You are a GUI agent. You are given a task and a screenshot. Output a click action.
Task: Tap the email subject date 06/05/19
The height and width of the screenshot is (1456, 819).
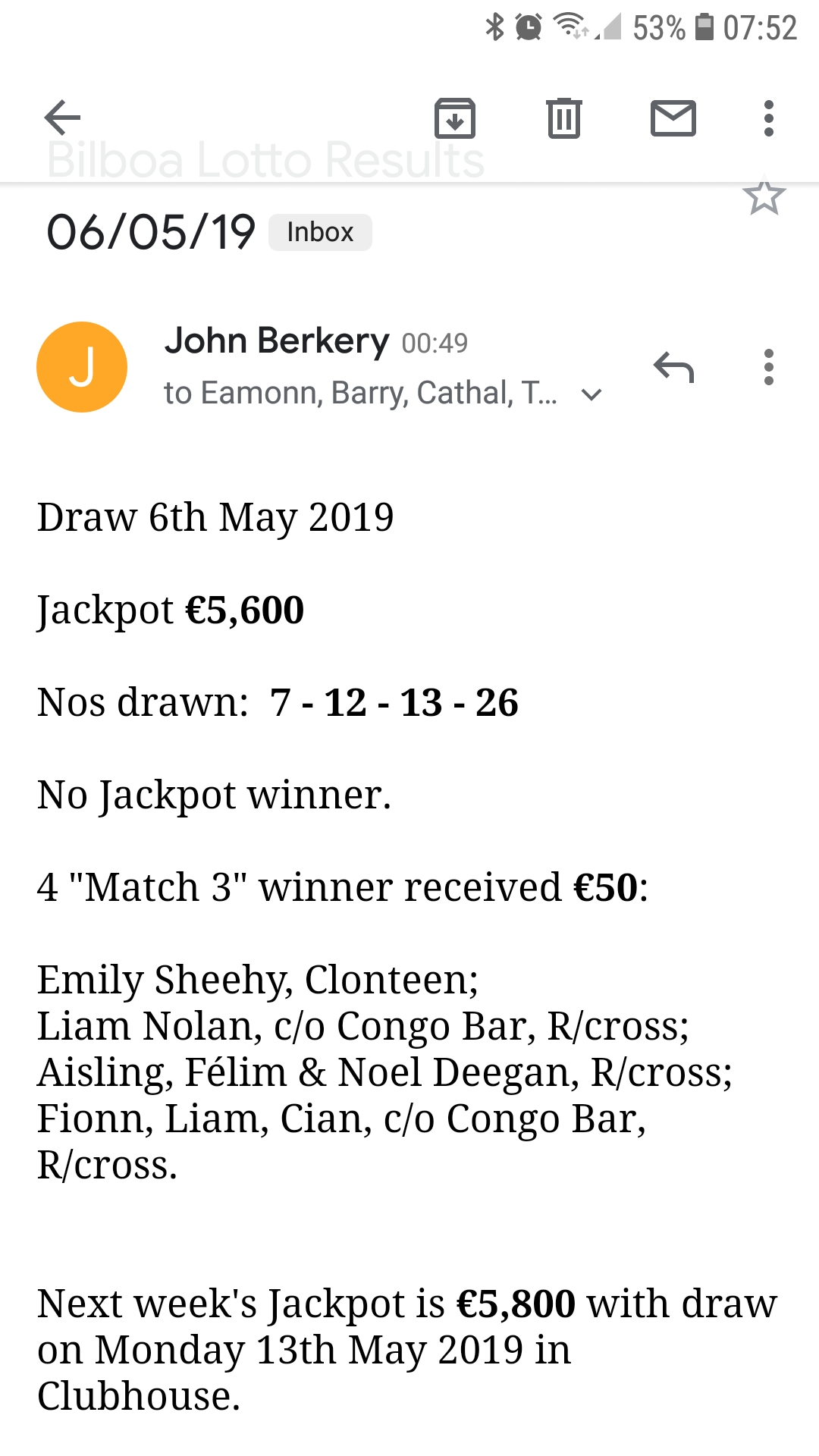coord(151,232)
